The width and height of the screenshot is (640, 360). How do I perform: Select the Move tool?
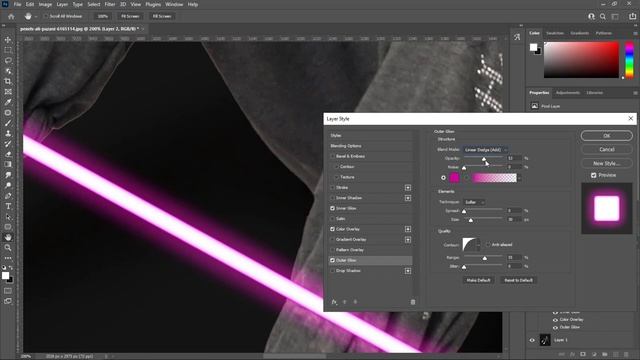pos(8,40)
